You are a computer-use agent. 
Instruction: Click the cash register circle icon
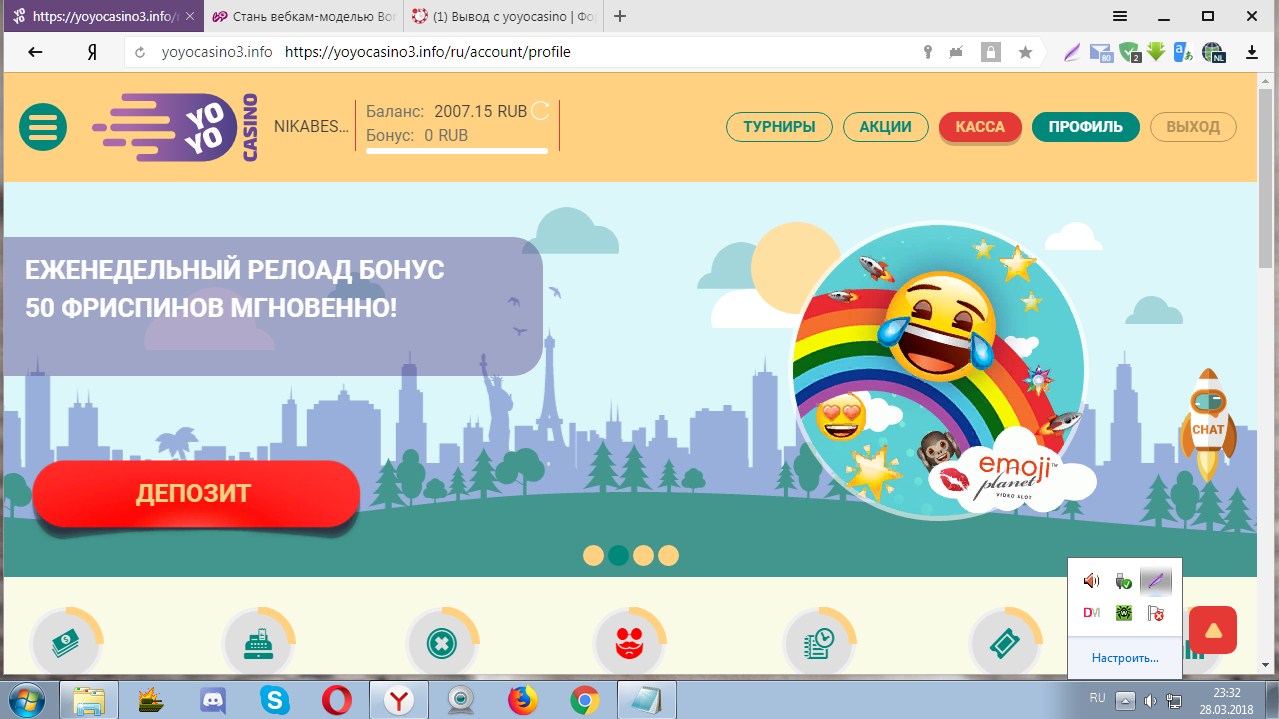coord(258,644)
